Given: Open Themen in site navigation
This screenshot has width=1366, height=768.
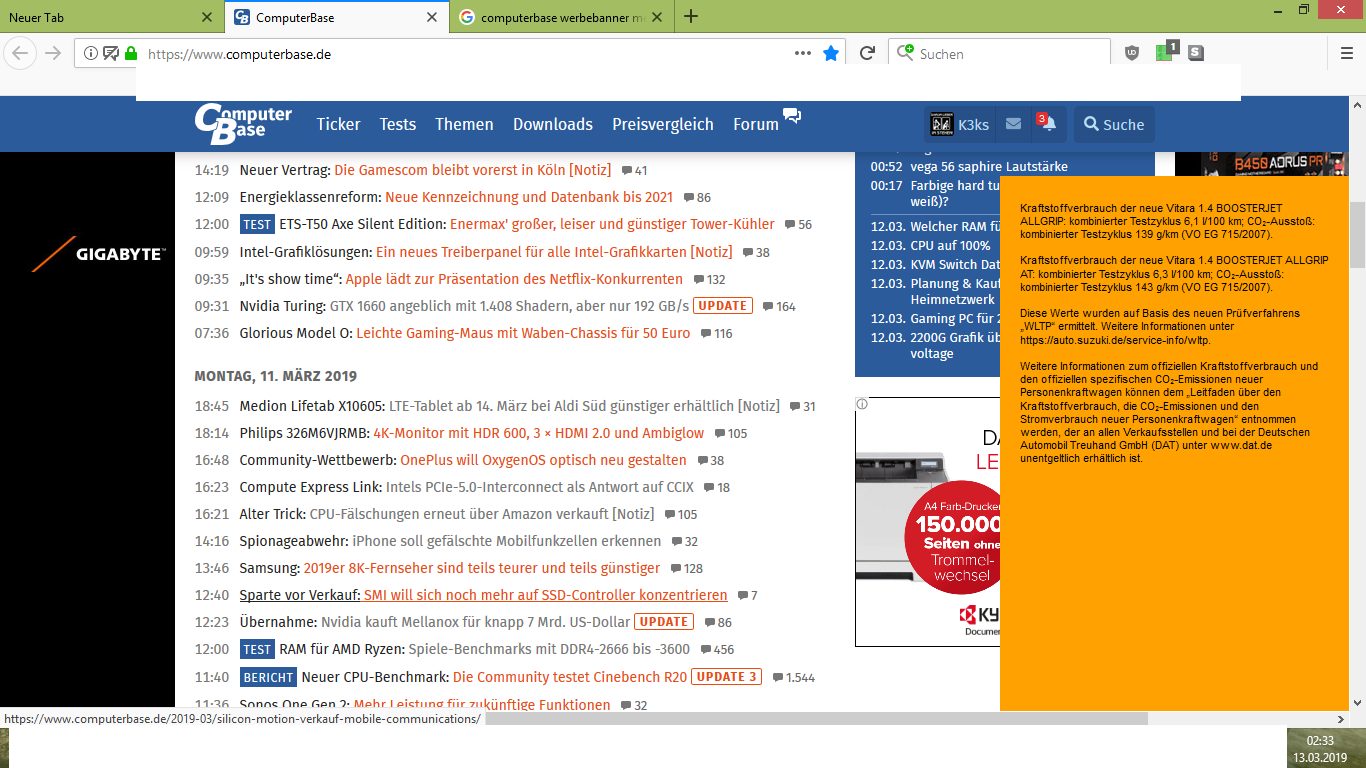Looking at the screenshot, I should tap(464, 124).
